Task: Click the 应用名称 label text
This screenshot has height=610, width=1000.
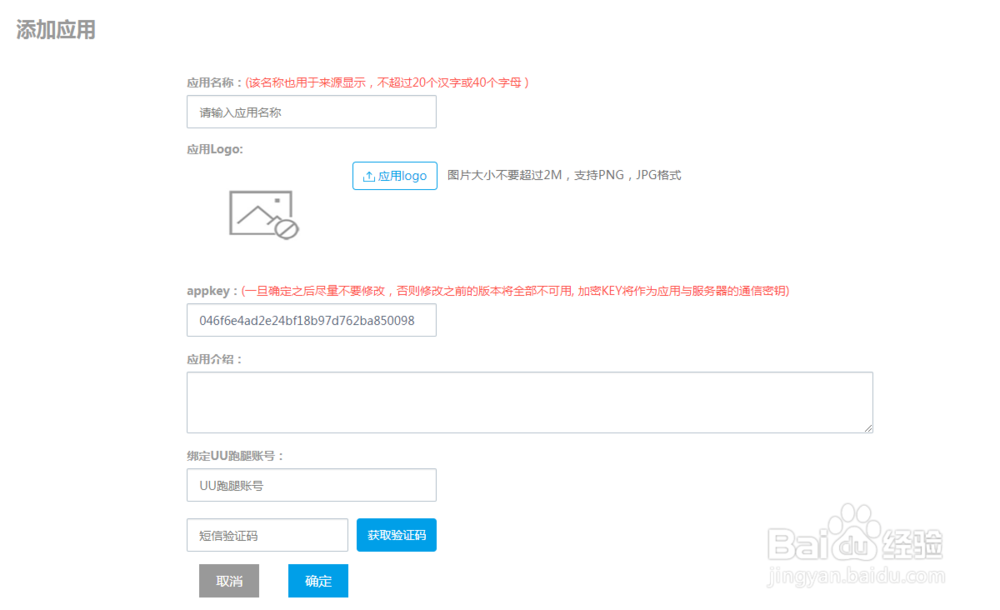Action: tap(214, 82)
